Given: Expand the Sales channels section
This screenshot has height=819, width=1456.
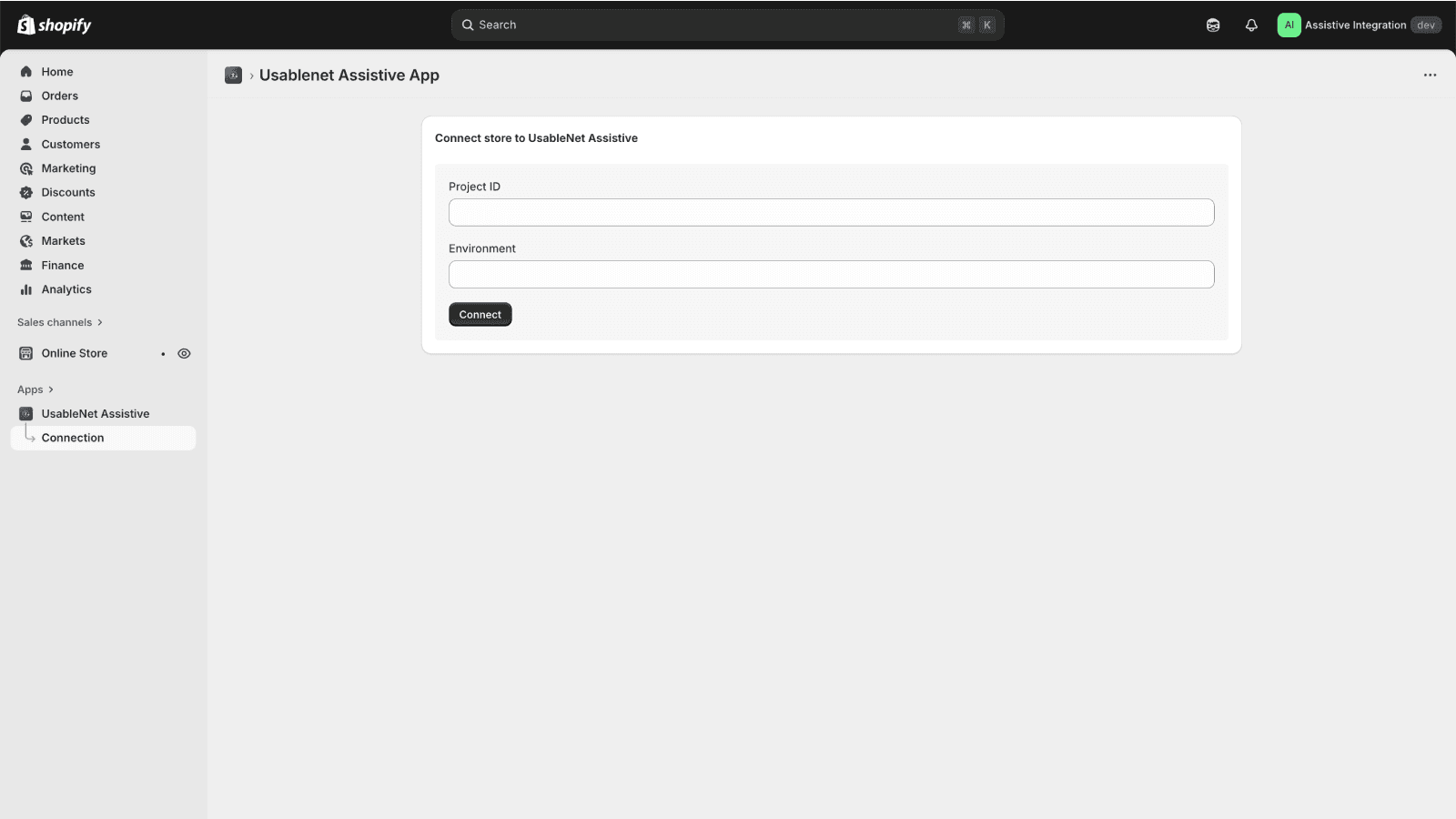Looking at the screenshot, I should tap(60, 322).
